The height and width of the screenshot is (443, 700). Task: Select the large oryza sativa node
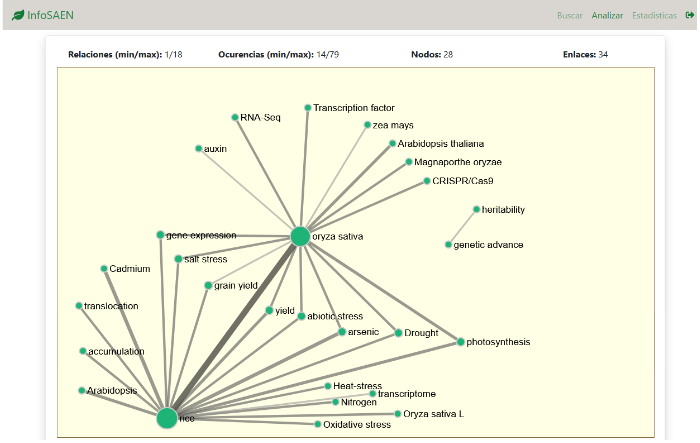pyautogui.click(x=299, y=236)
